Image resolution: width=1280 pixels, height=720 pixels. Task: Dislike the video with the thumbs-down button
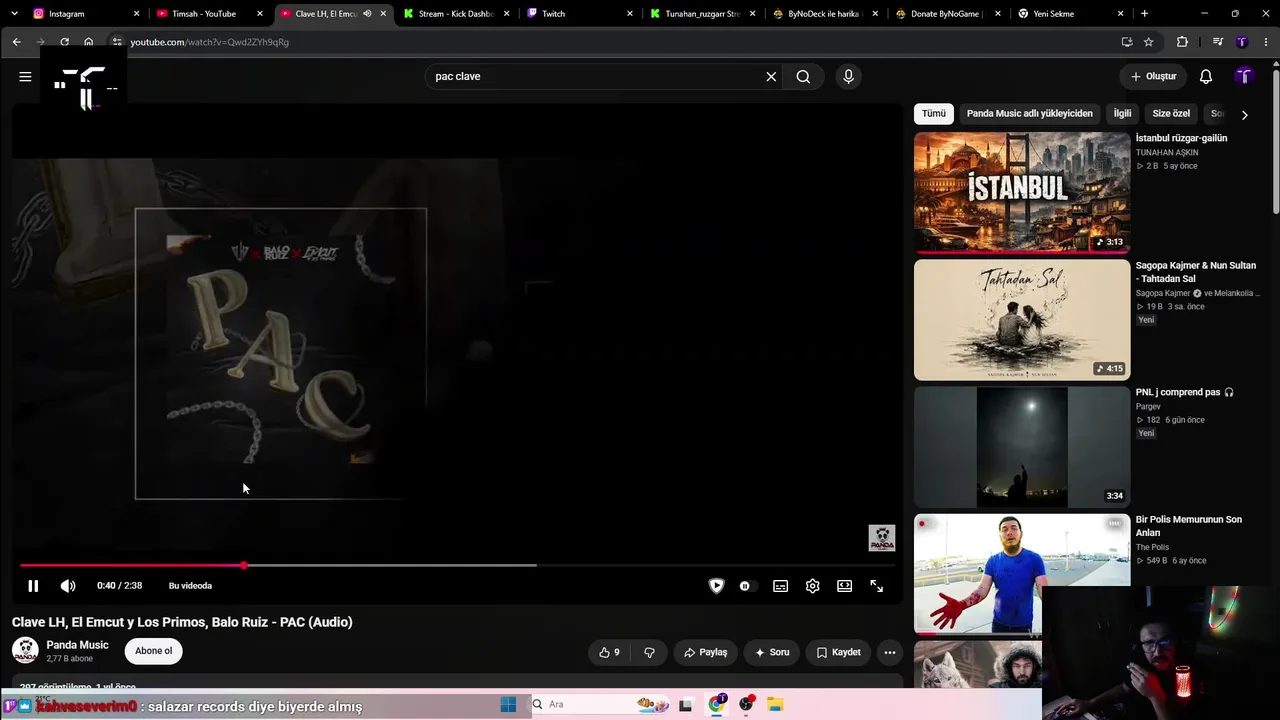pyautogui.click(x=649, y=652)
